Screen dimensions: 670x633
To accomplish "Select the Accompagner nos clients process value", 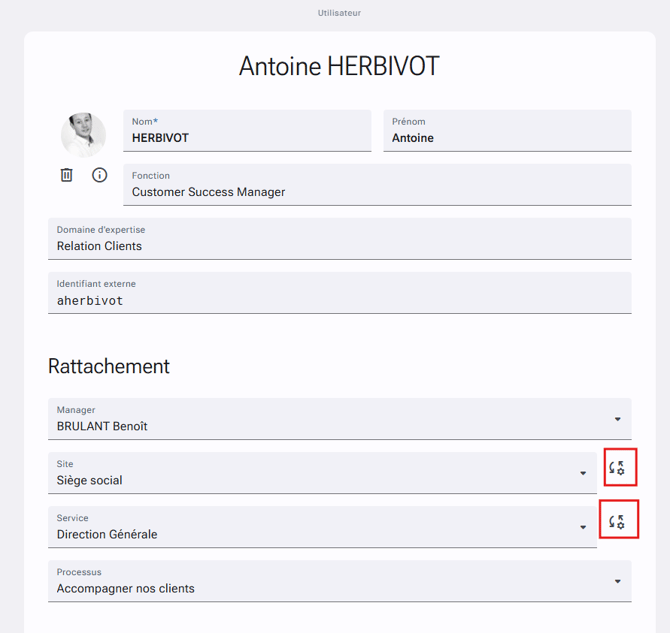I will (126, 589).
